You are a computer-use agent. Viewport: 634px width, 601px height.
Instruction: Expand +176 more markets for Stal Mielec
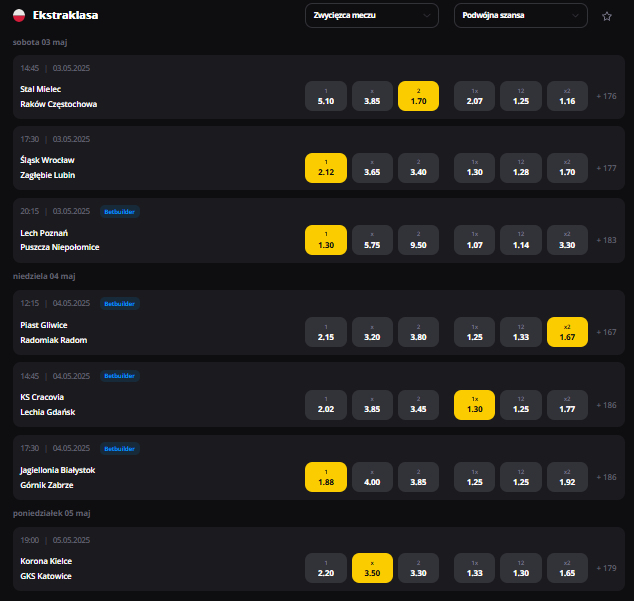click(607, 96)
